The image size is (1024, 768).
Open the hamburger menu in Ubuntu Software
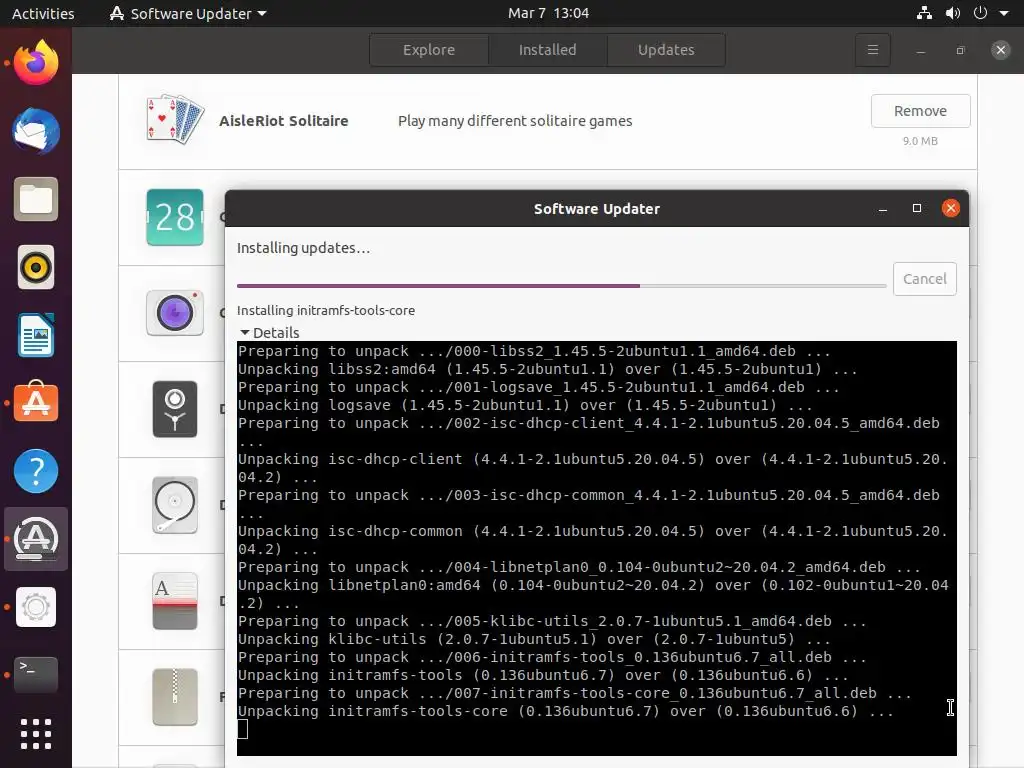tap(872, 50)
